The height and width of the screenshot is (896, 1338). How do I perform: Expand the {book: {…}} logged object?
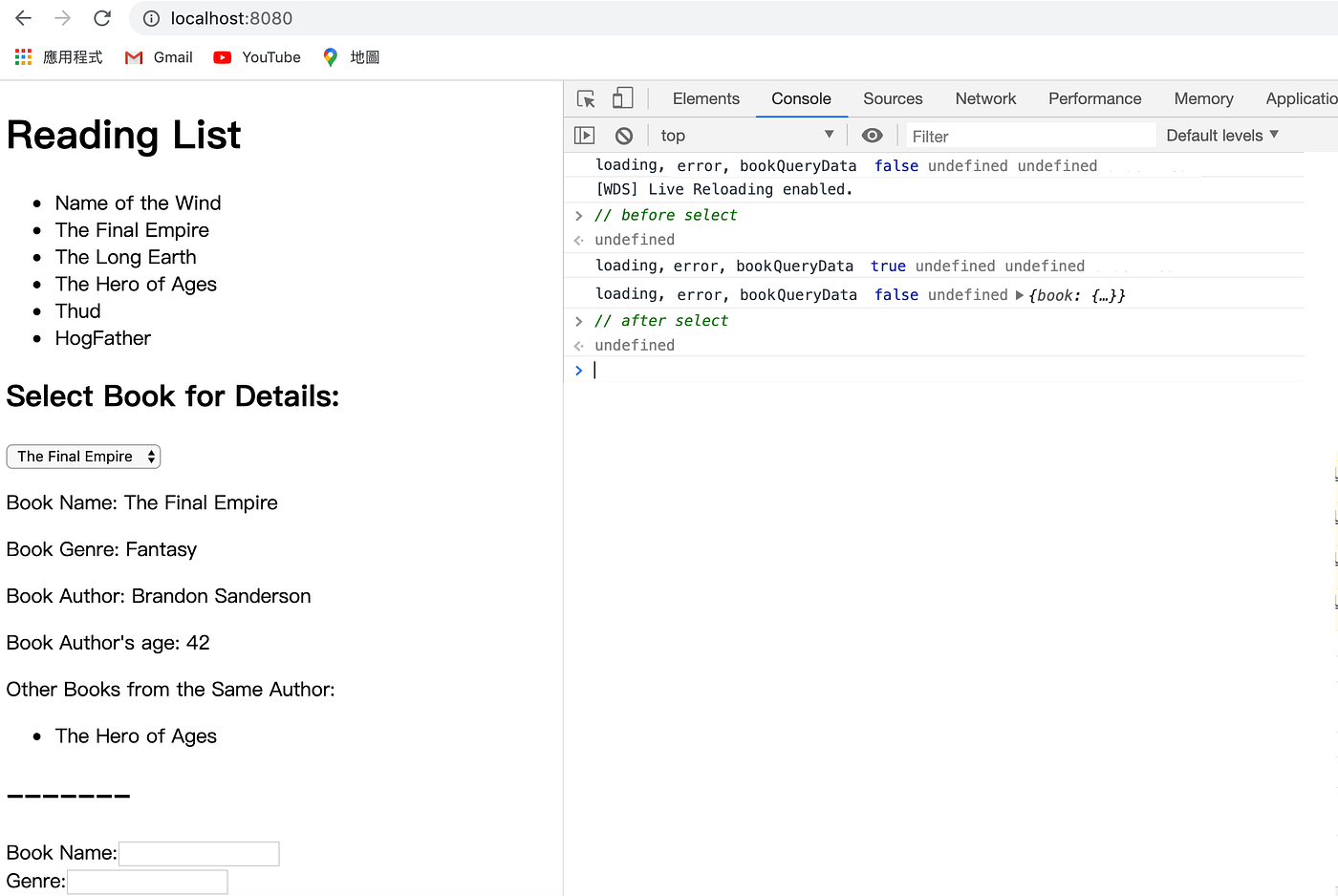click(x=1020, y=295)
